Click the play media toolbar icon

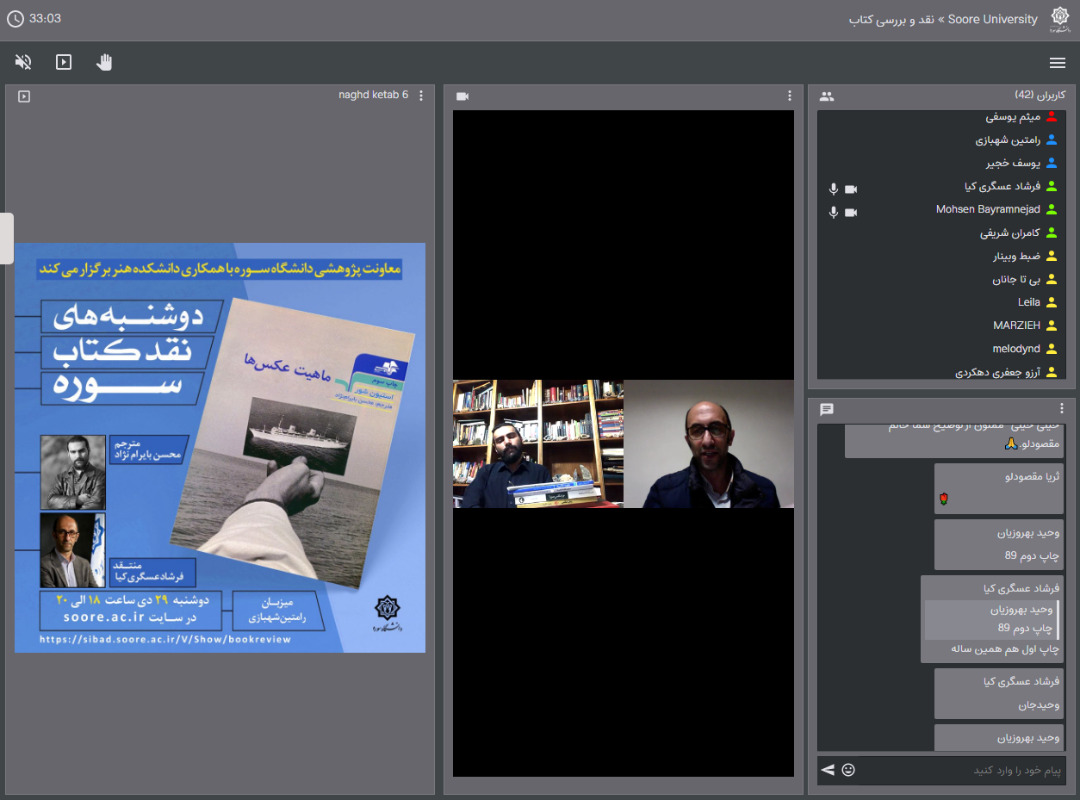[63, 62]
